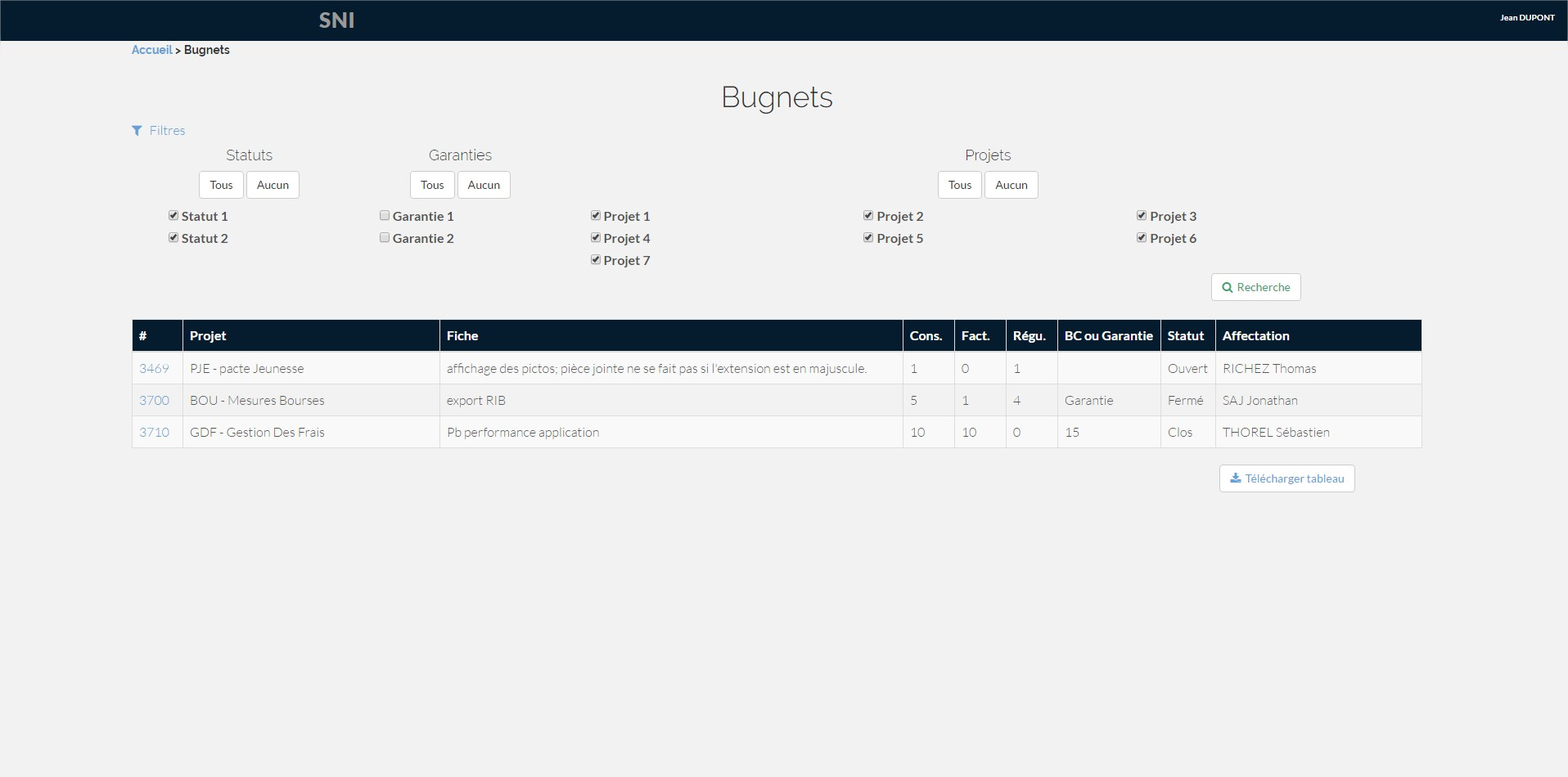Enable the Garantie 2 checkbox

click(385, 238)
